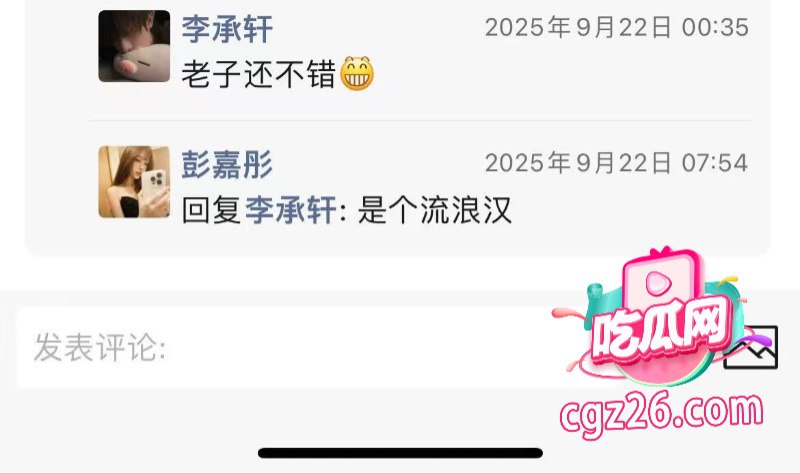
Task: Click the cgz26.com watermark text
Action: coord(661,414)
